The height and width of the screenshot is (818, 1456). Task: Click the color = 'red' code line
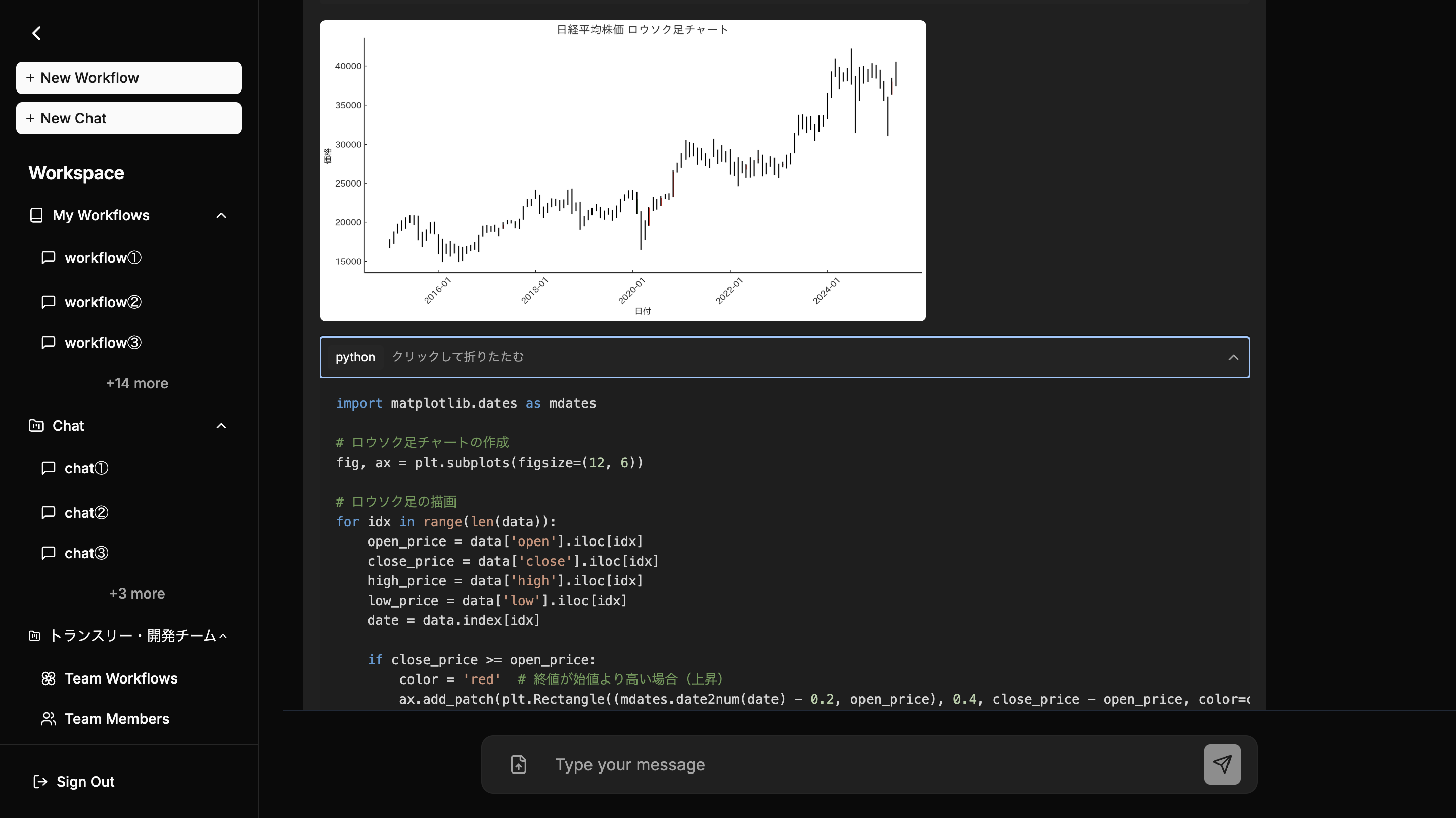[x=450, y=679]
